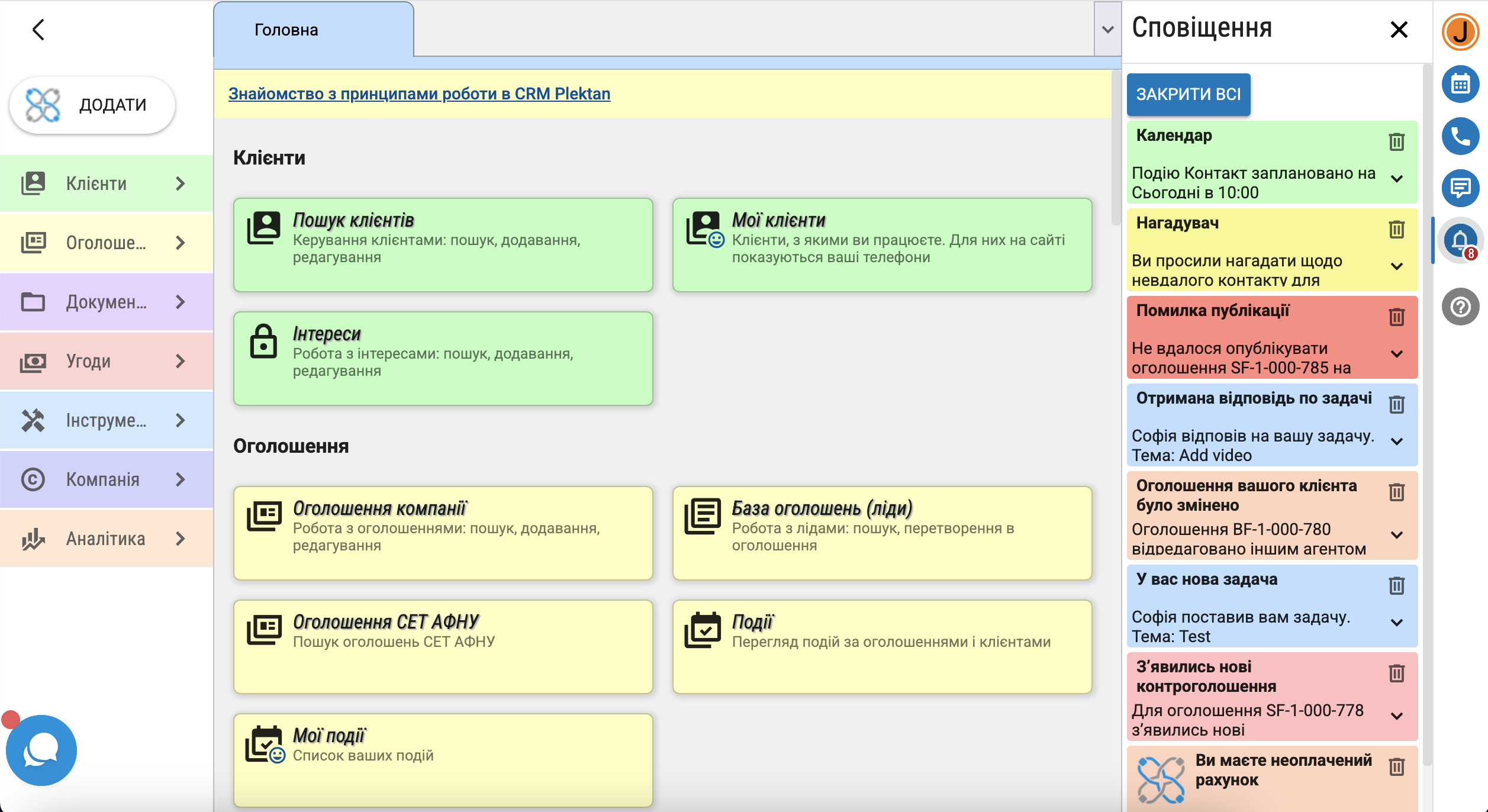Delete the Календар notification with trash icon
The height and width of the screenshot is (812, 1488).
tap(1396, 142)
